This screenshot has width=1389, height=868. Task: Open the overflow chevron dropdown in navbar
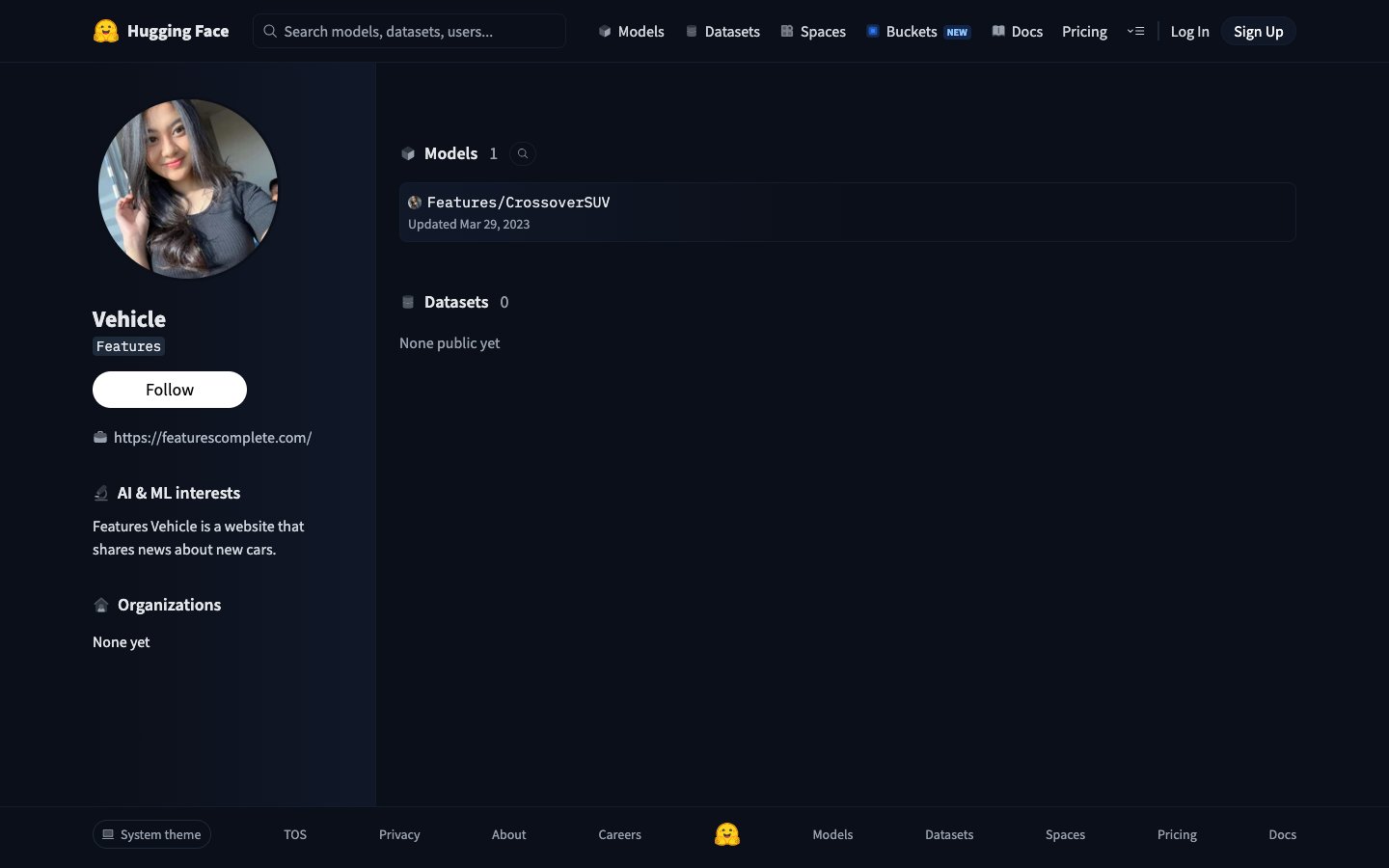1135,31
